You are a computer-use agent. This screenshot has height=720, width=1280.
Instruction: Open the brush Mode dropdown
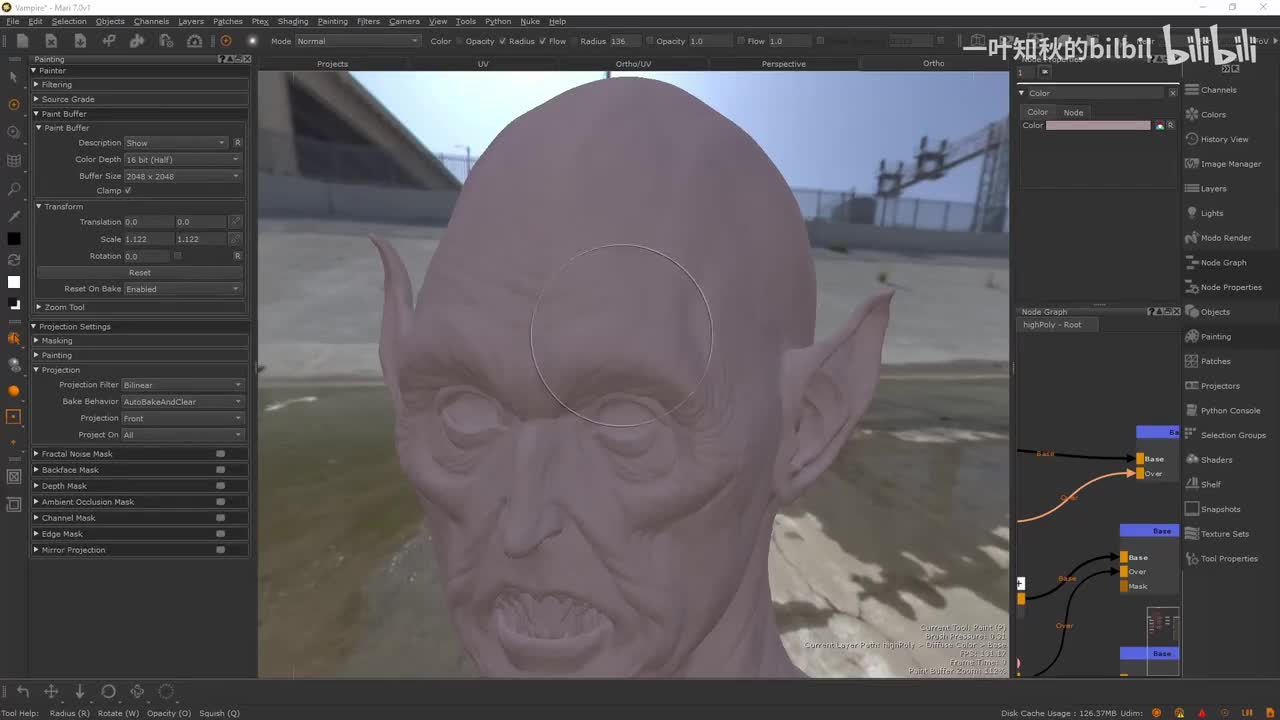pyautogui.click(x=357, y=41)
